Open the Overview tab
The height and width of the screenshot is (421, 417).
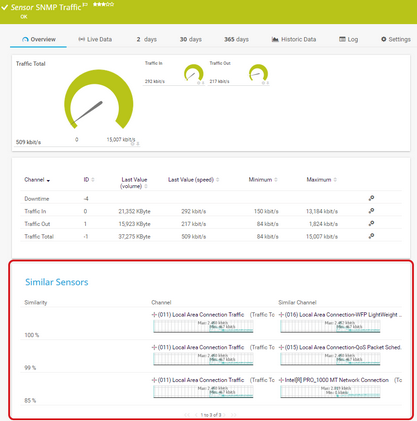pyautogui.click(x=39, y=39)
